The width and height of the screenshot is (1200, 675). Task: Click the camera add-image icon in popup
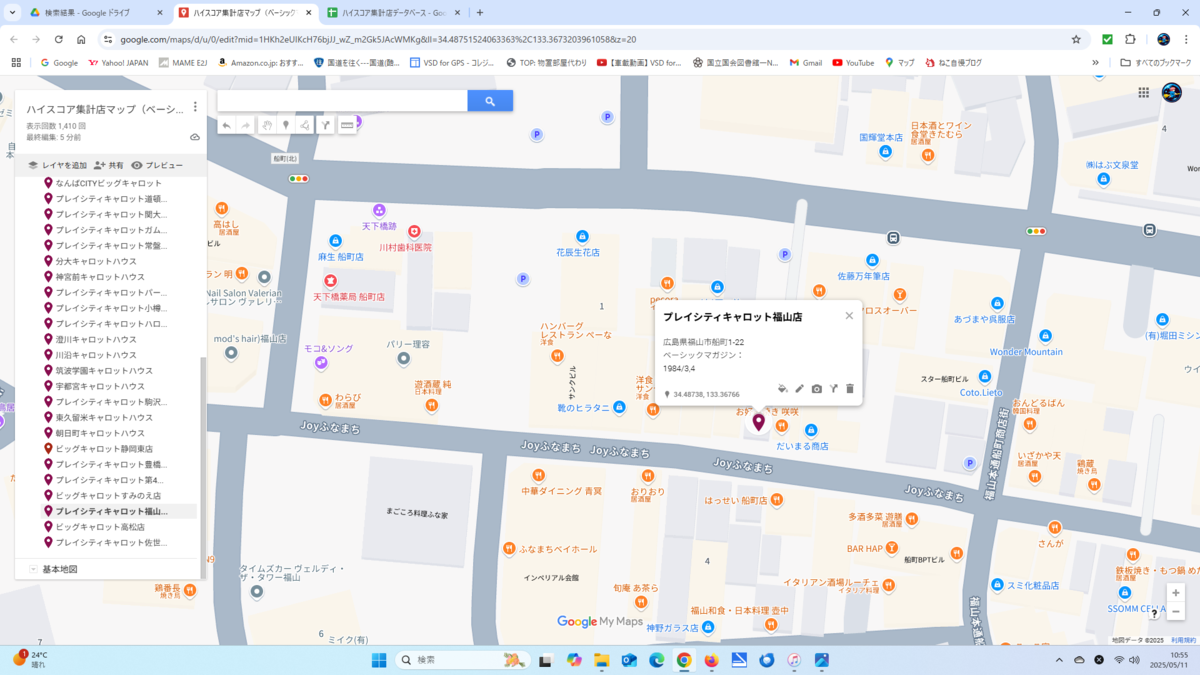coord(817,389)
